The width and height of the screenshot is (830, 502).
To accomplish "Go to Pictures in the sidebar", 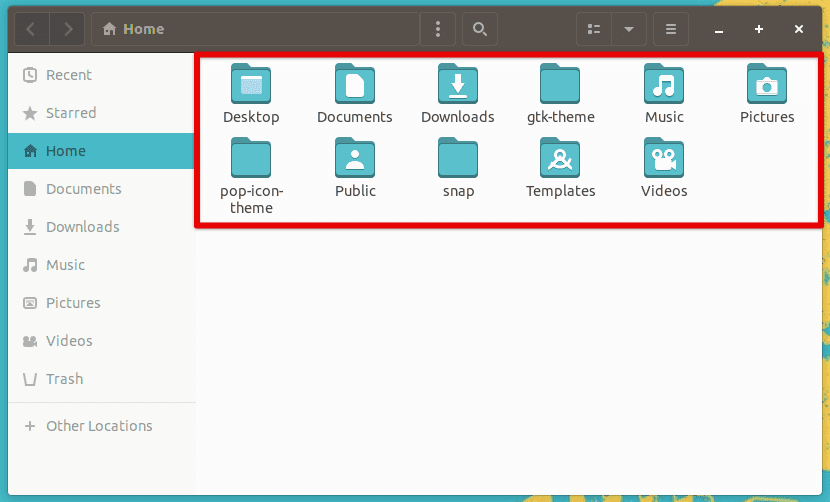I will pos(102,303).
